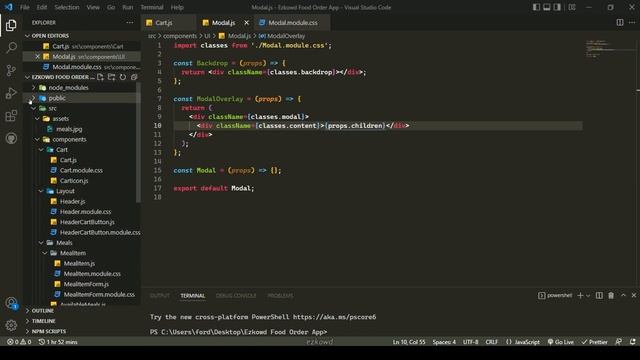The height and width of the screenshot is (360, 640).
Task: Collapse the Open Editors section
Action: pyautogui.click(x=27, y=36)
